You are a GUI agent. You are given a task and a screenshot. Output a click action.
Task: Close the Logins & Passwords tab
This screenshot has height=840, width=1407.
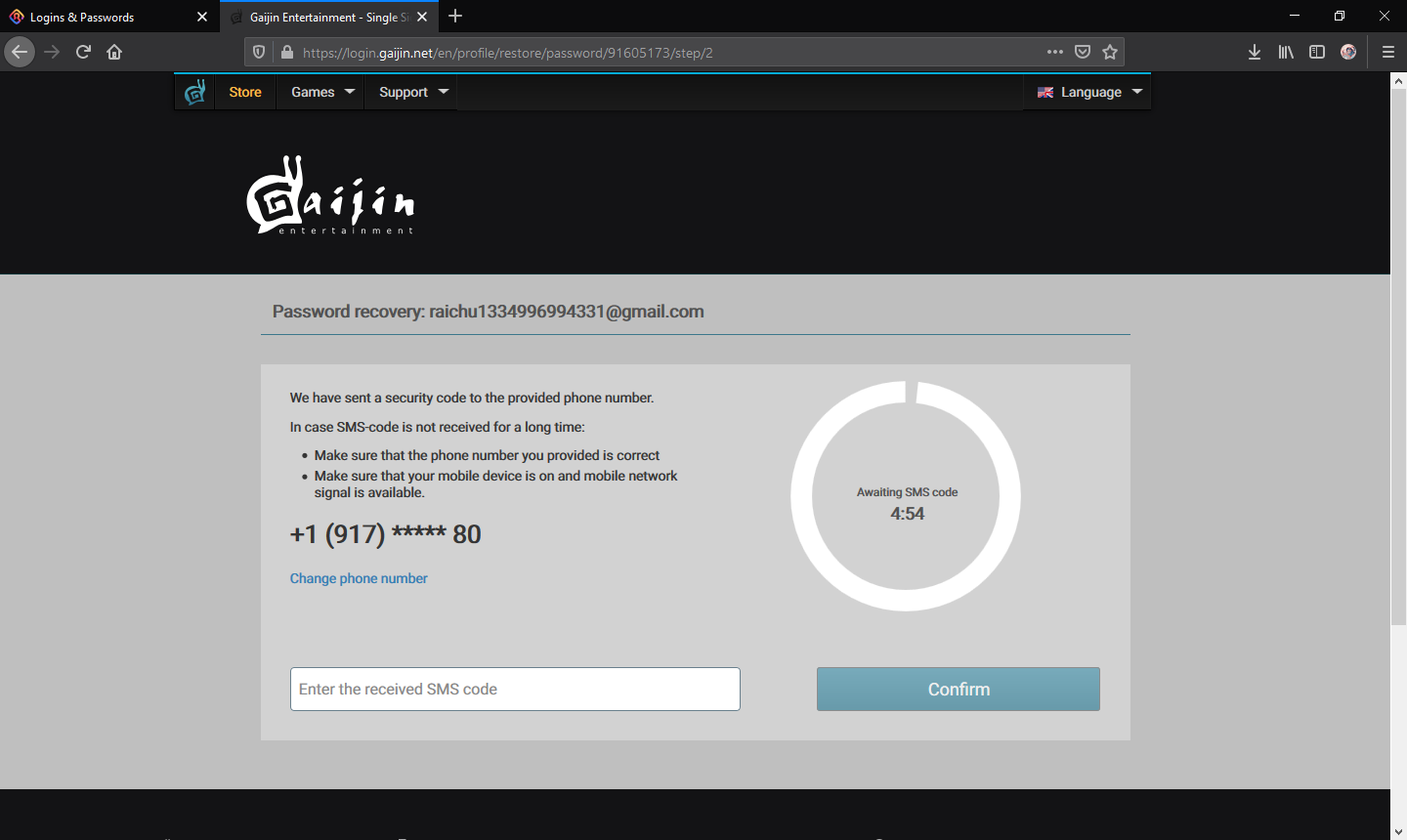202,17
